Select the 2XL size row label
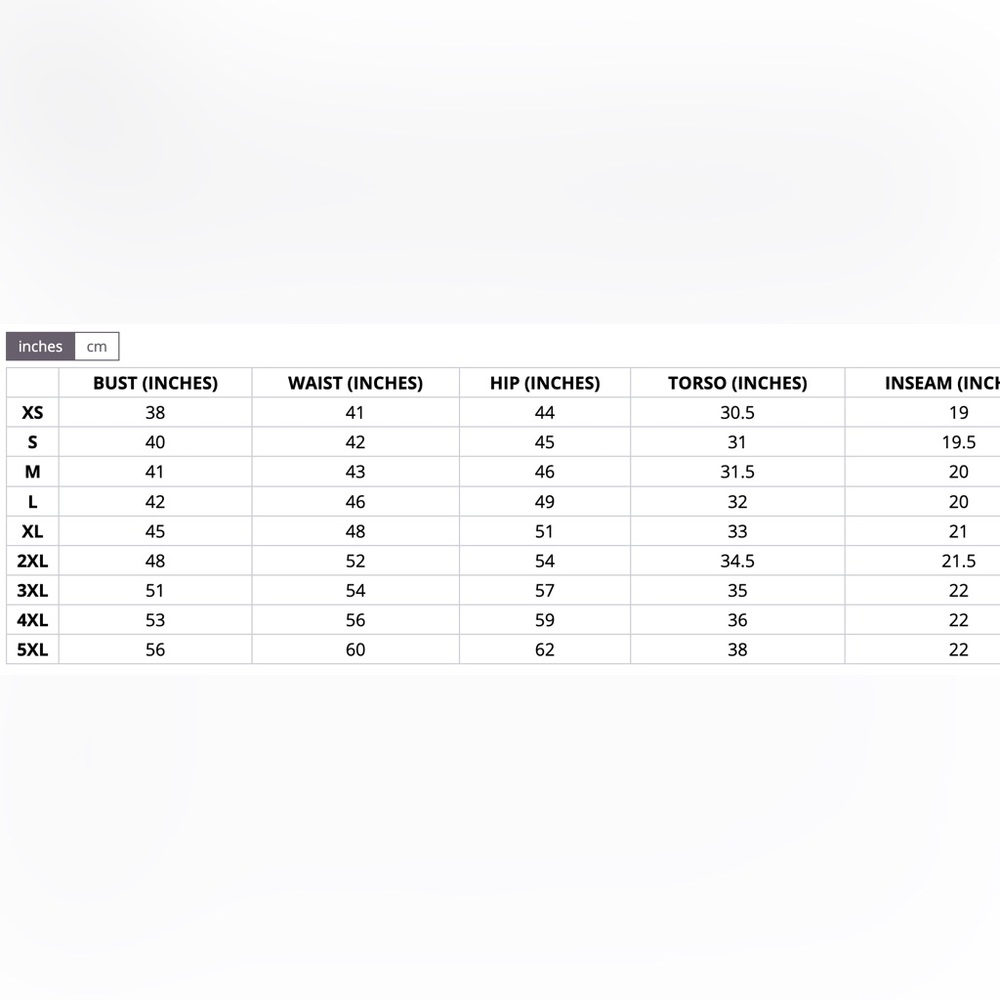 (x=33, y=561)
